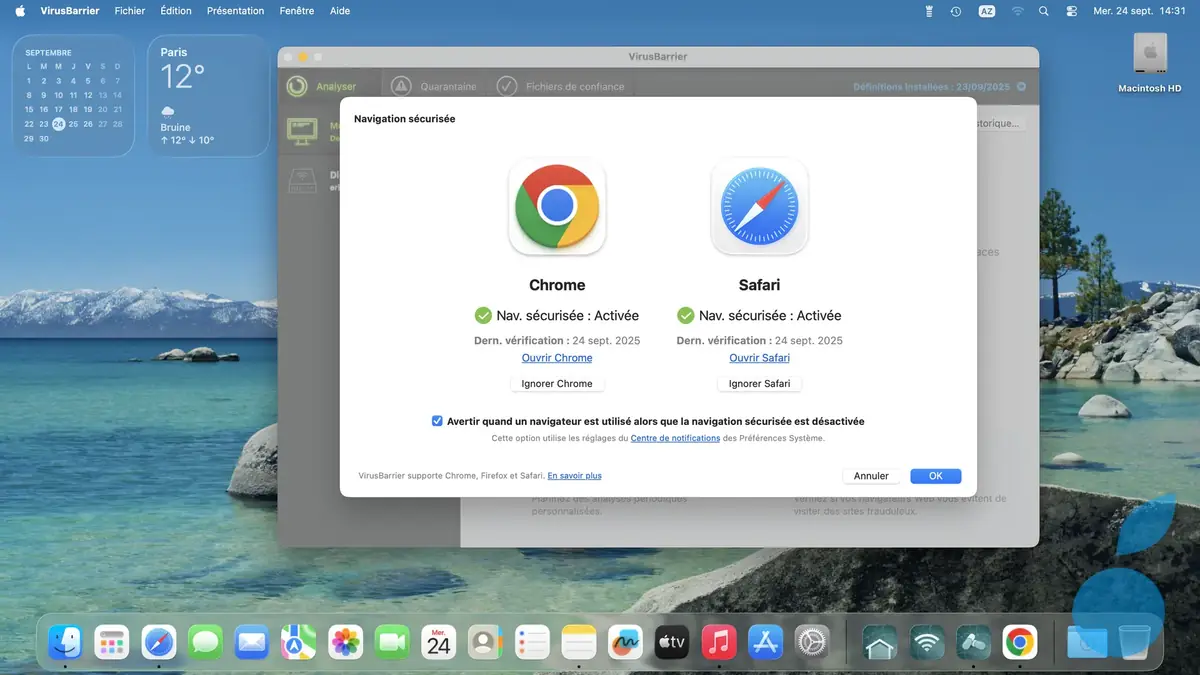
Task: Open Spotlight search from the menu bar
Action: pos(1043,11)
